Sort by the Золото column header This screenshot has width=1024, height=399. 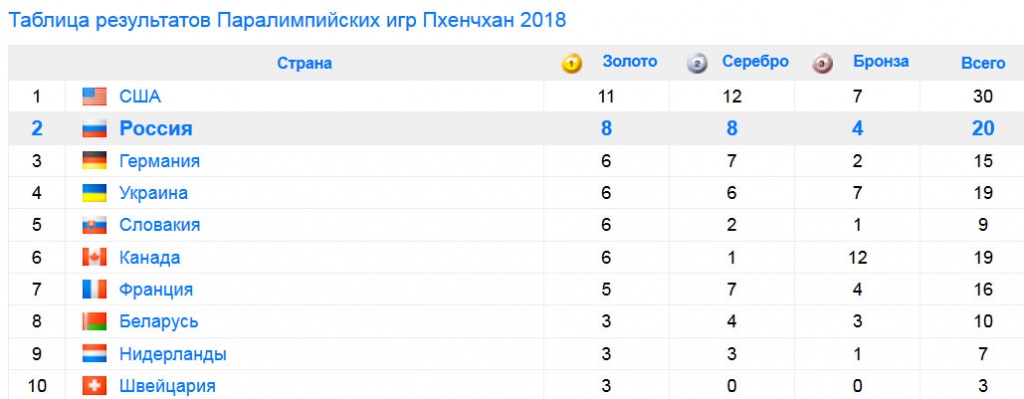[630, 62]
